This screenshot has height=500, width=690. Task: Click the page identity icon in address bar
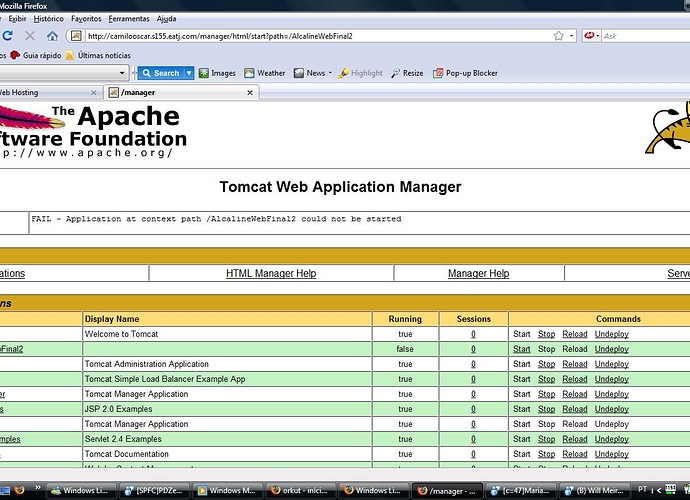tap(76, 36)
